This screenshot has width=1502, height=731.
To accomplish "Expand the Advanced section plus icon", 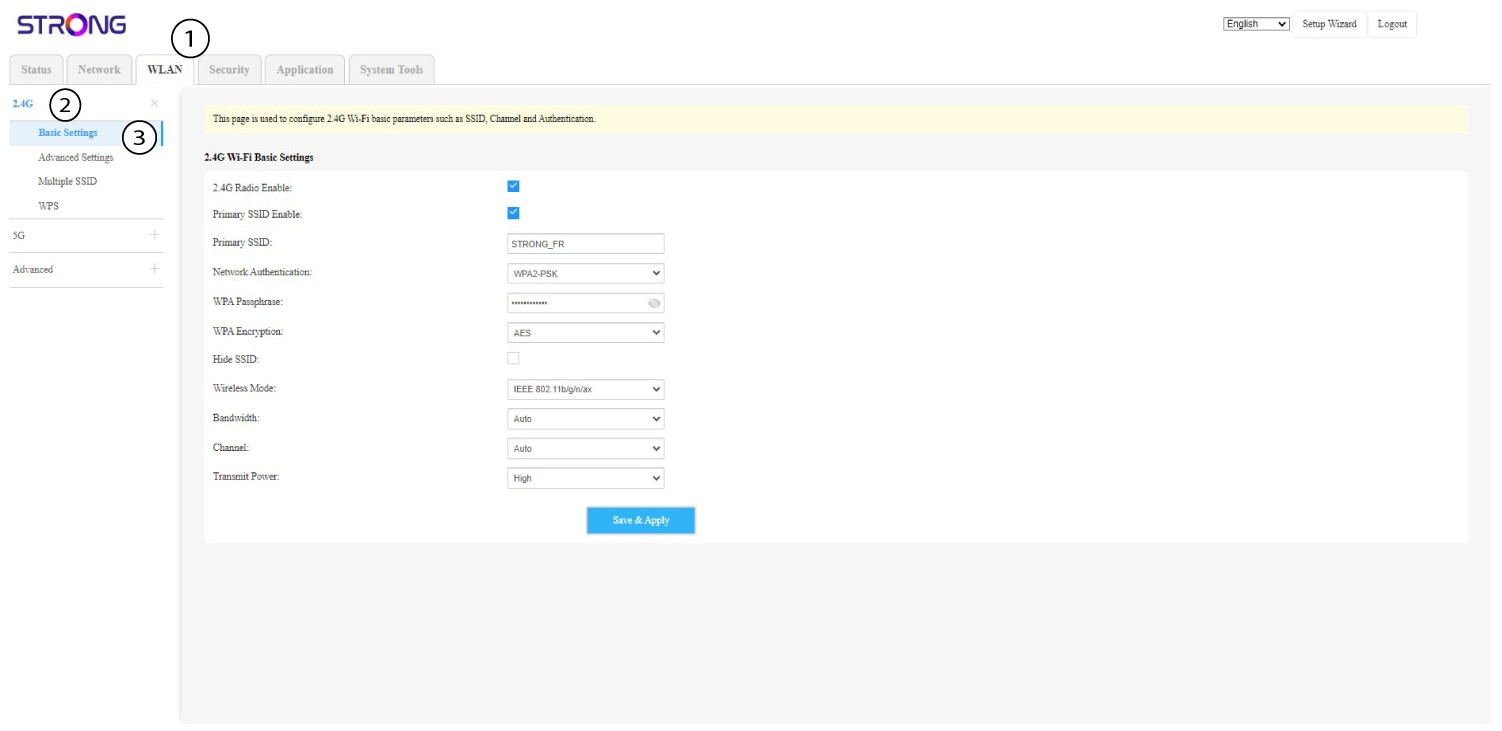I will coord(154,269).
